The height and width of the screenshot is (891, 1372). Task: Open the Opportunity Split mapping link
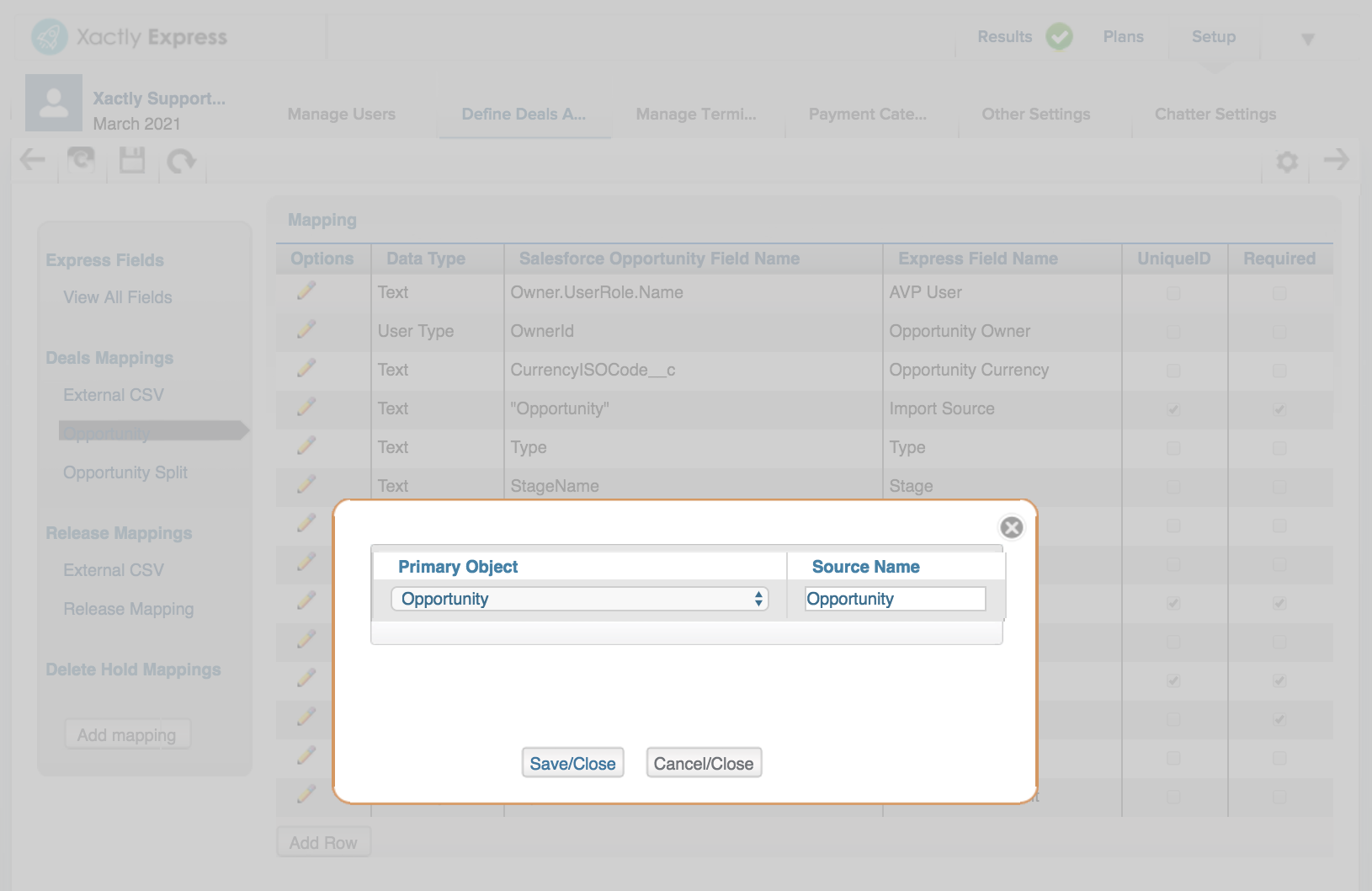click(125, 472)
